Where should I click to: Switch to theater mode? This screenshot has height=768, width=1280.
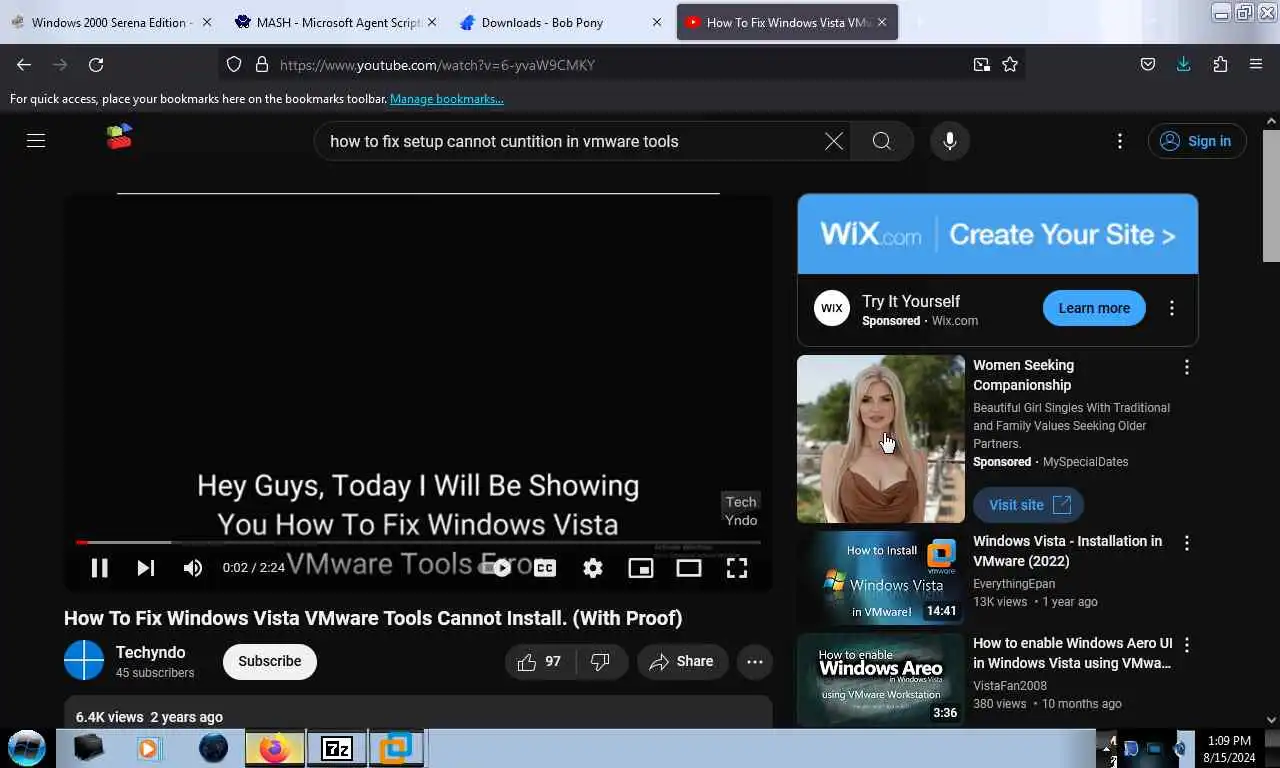689,568
